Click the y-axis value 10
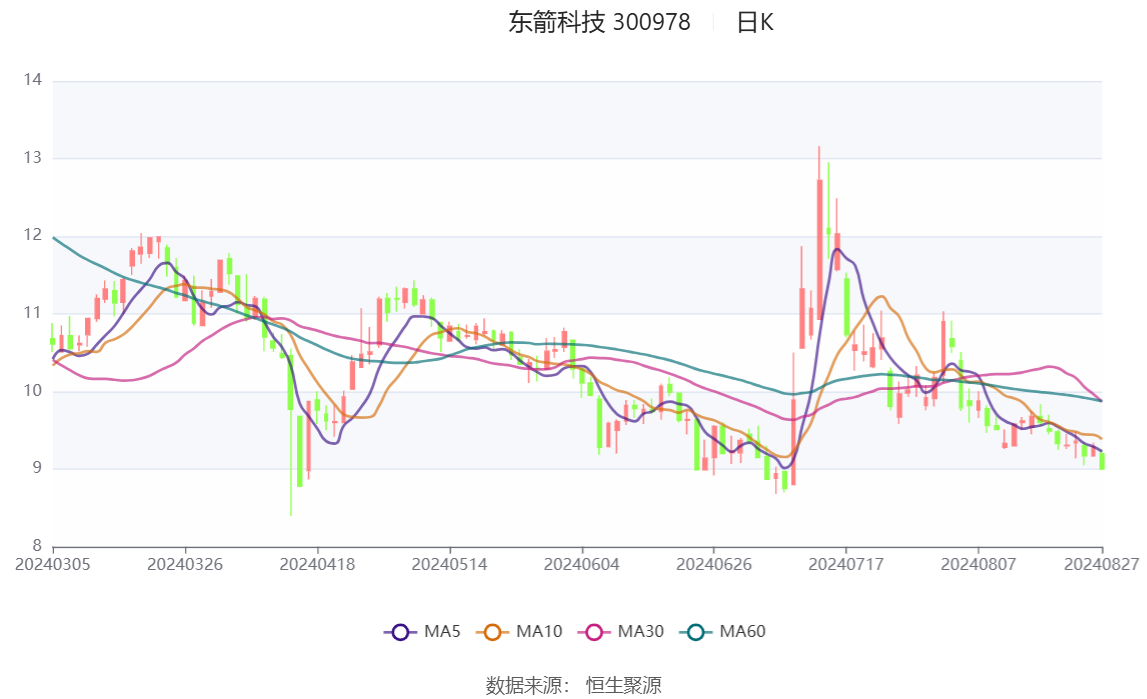 pos(33,390)
